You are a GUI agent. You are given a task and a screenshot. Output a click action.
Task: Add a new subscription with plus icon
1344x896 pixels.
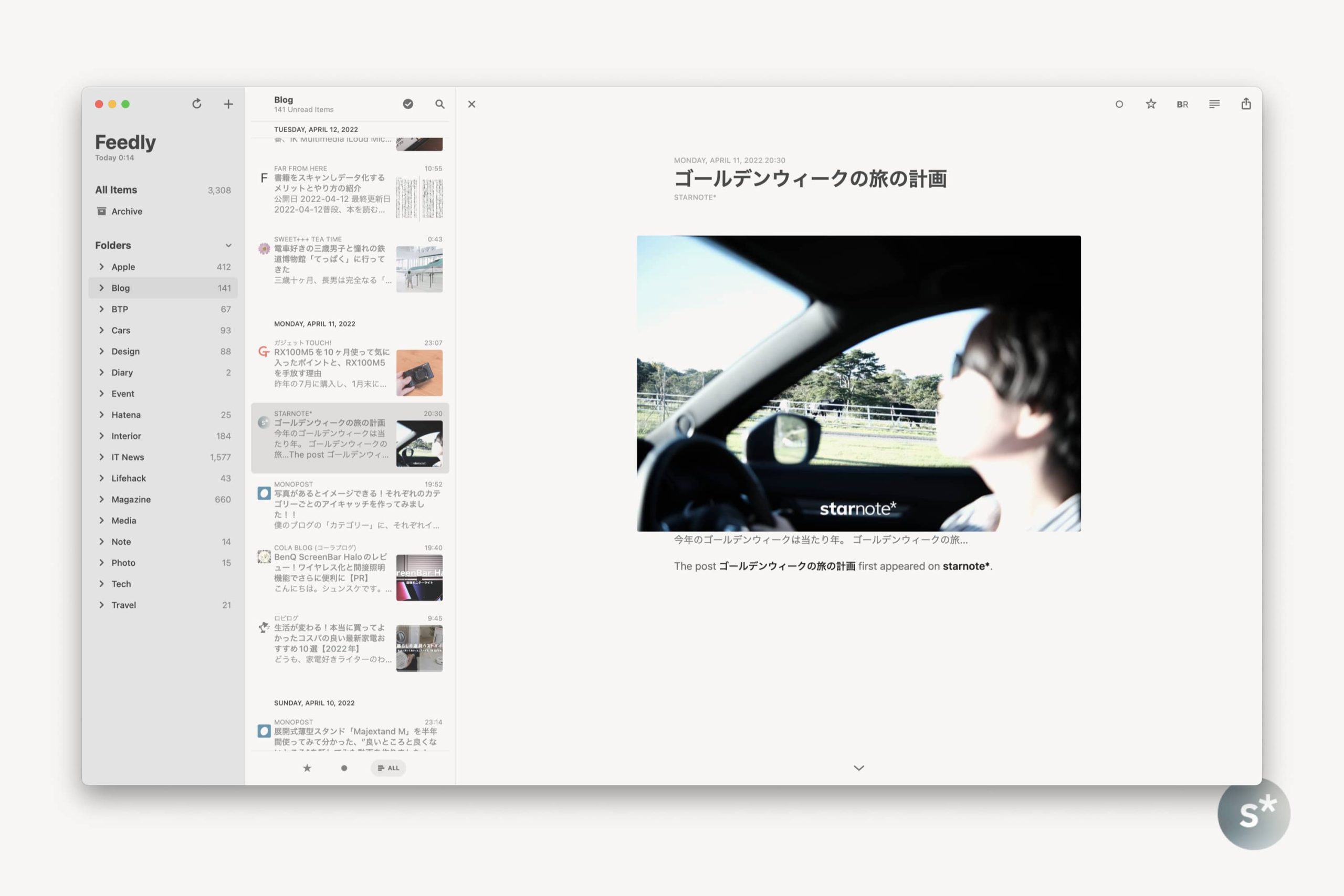click(228, 104)
